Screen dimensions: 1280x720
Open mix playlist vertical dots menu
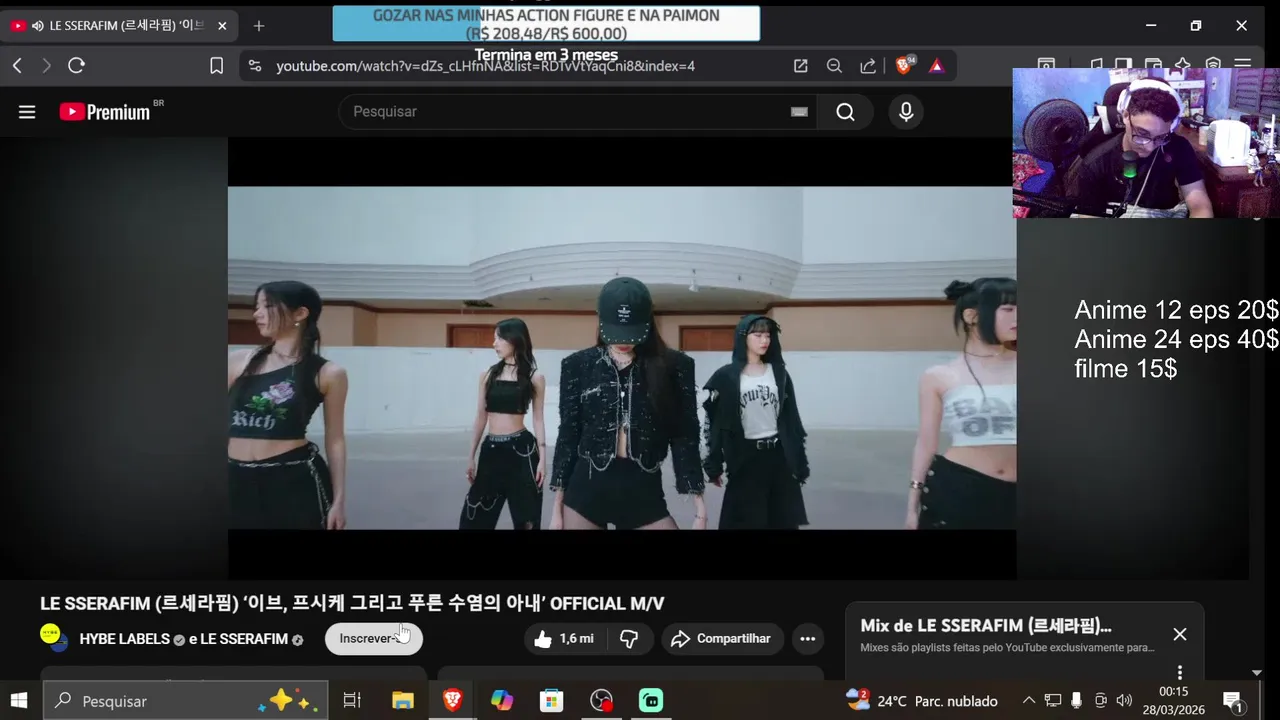(x=1180, y=672)
